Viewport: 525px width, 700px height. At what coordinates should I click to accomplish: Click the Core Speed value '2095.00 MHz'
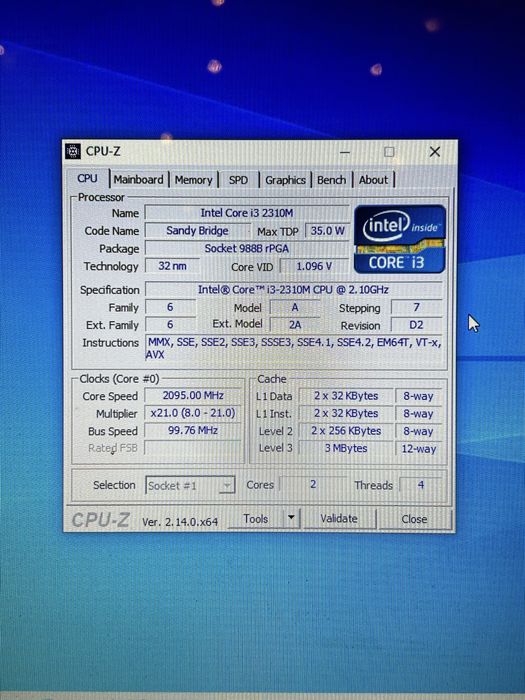click(193, 396)
